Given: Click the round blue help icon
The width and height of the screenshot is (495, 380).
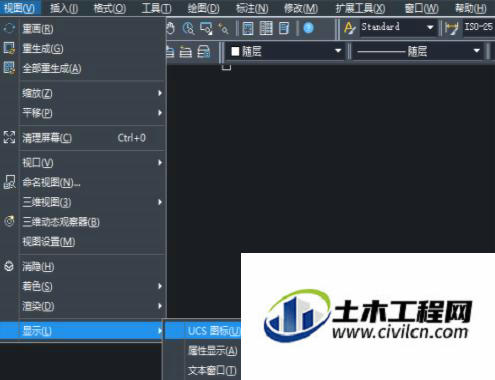Looking at the screenshot, I should tap(309, 28).
